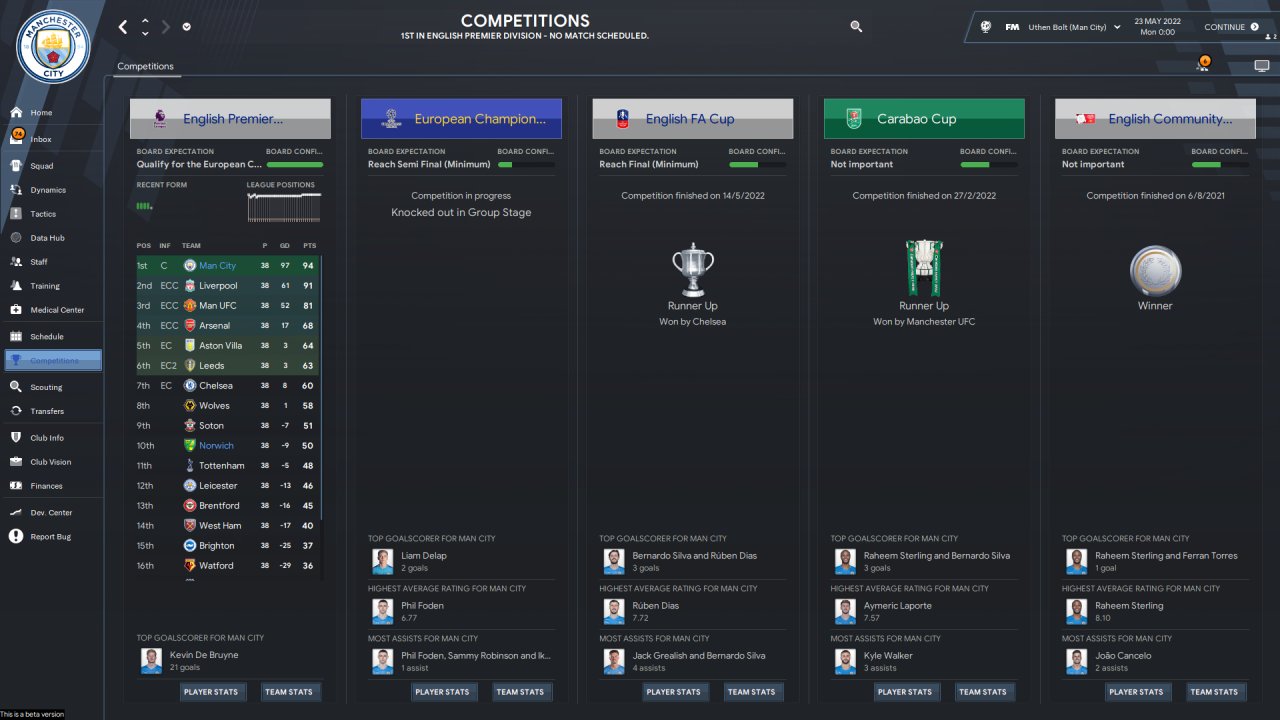Click Premier Division board confidence bar
The height and width of the screenshot is (720, 1280).
[295, 164]
